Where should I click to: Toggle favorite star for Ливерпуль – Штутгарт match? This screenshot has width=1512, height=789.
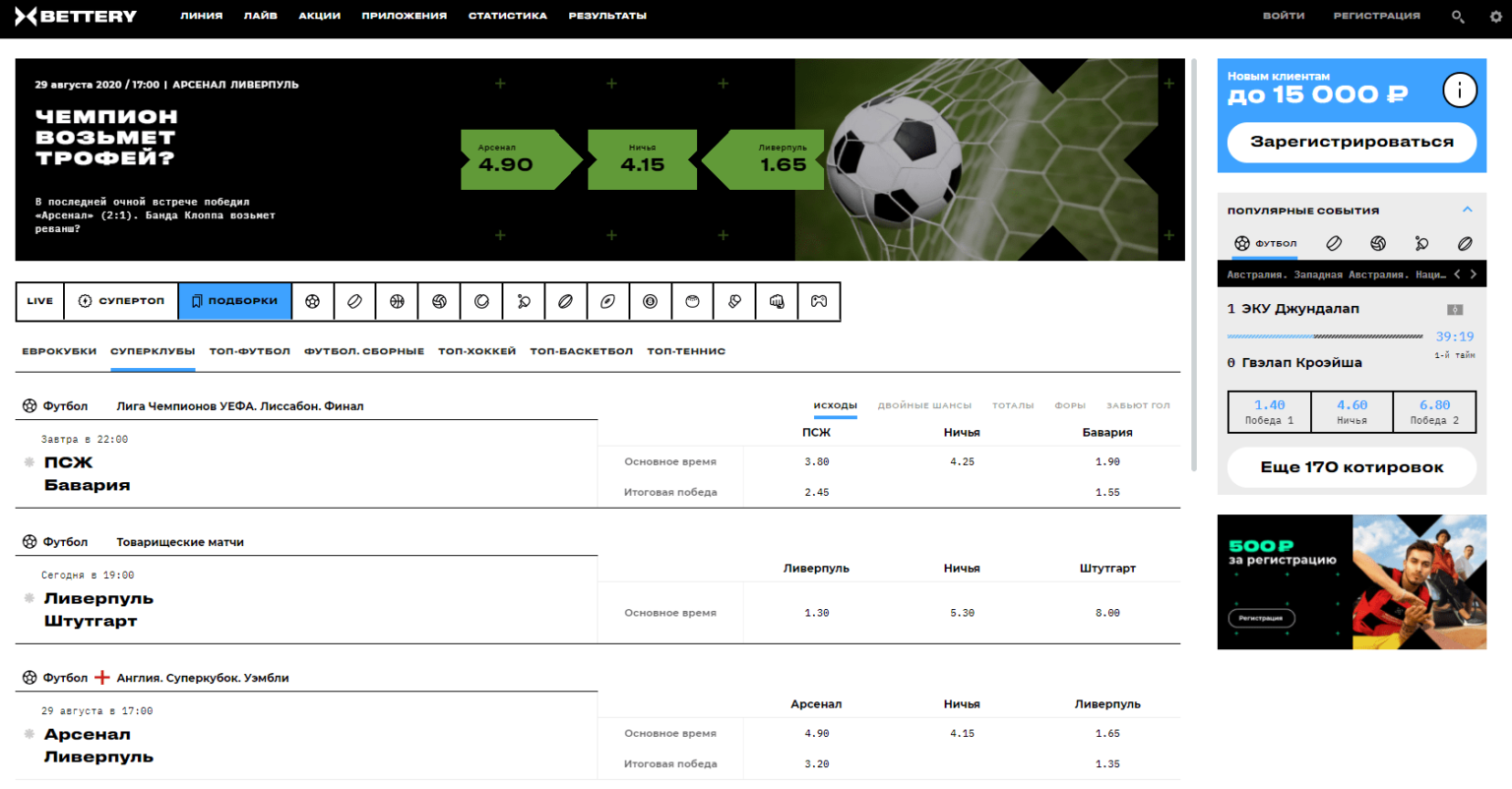coord(29,597)
